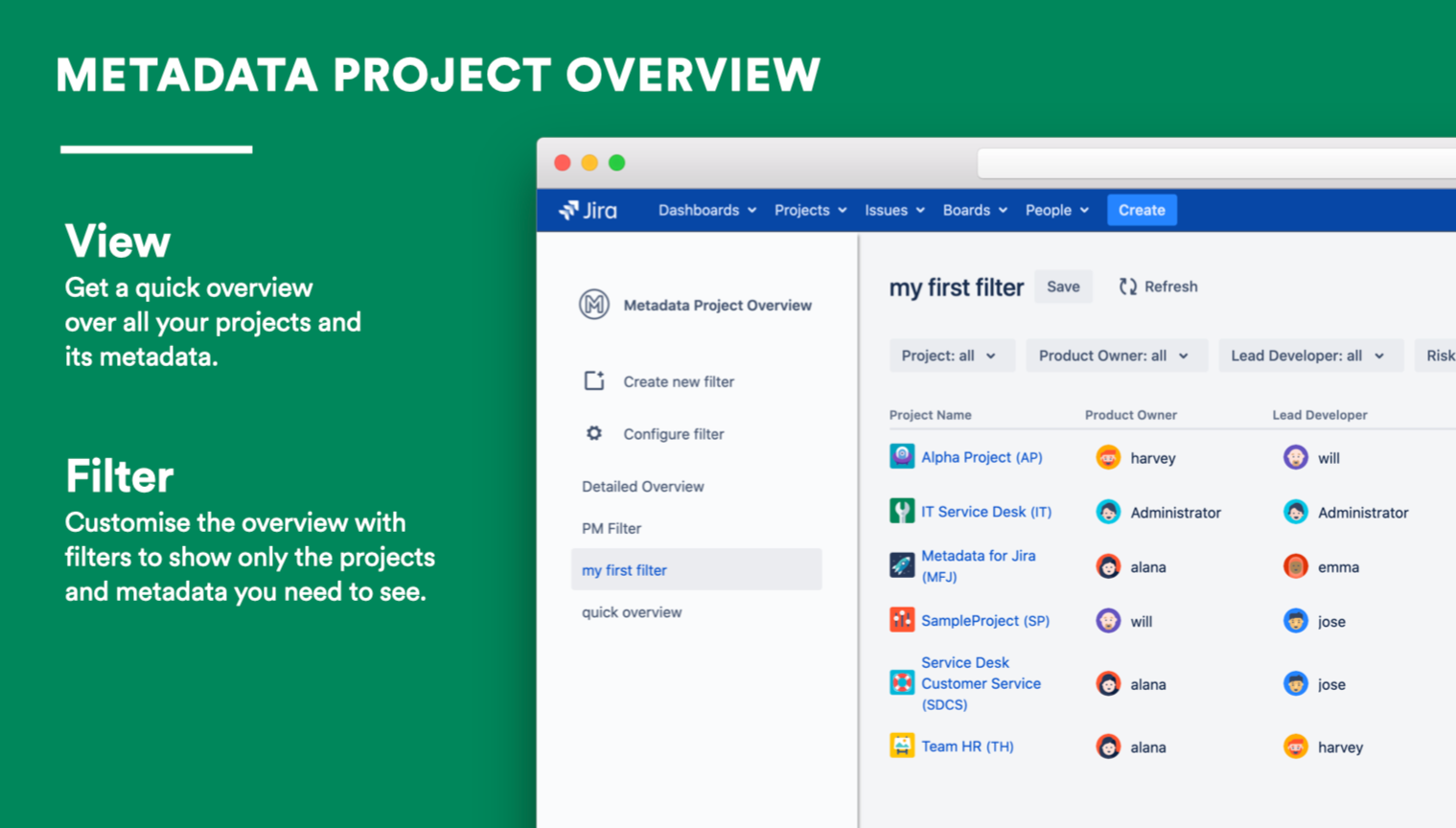Click will's avatar in SampleProject row
The height and width of the screenshot is (828, 1456).
point(1108,621)
